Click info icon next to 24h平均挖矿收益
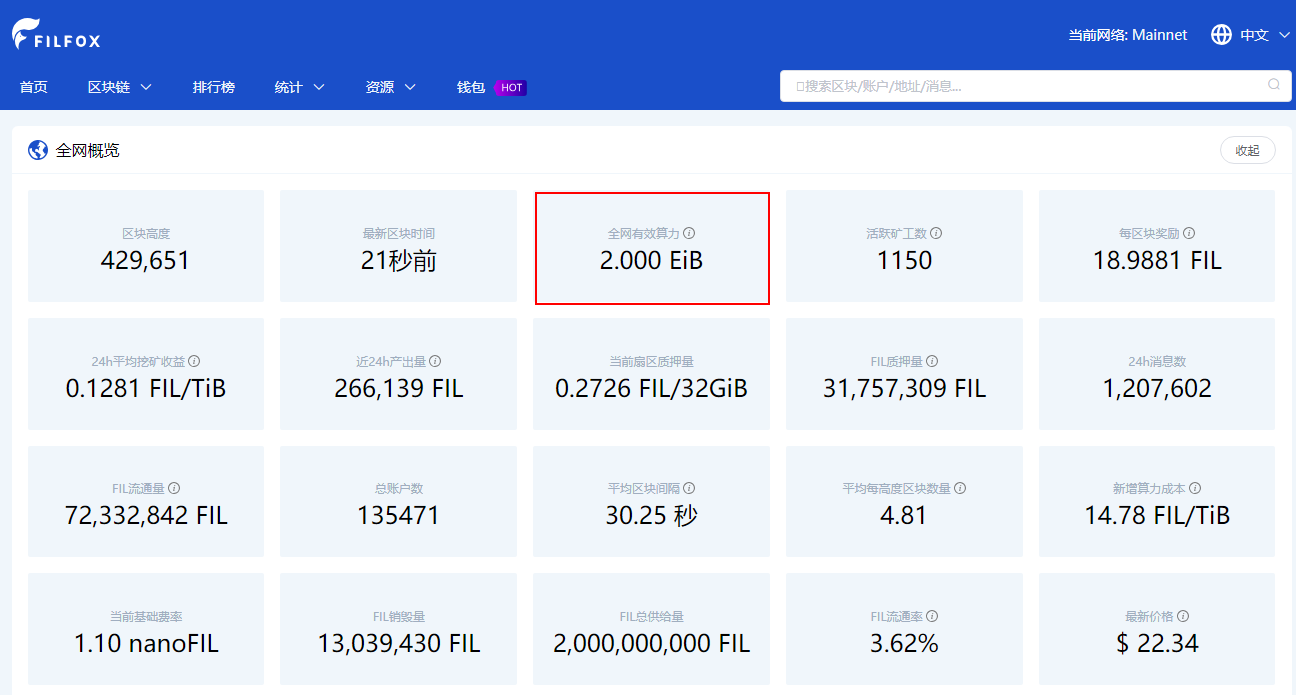This screenshot has height=695, width=1296. [x=194, y=361]
